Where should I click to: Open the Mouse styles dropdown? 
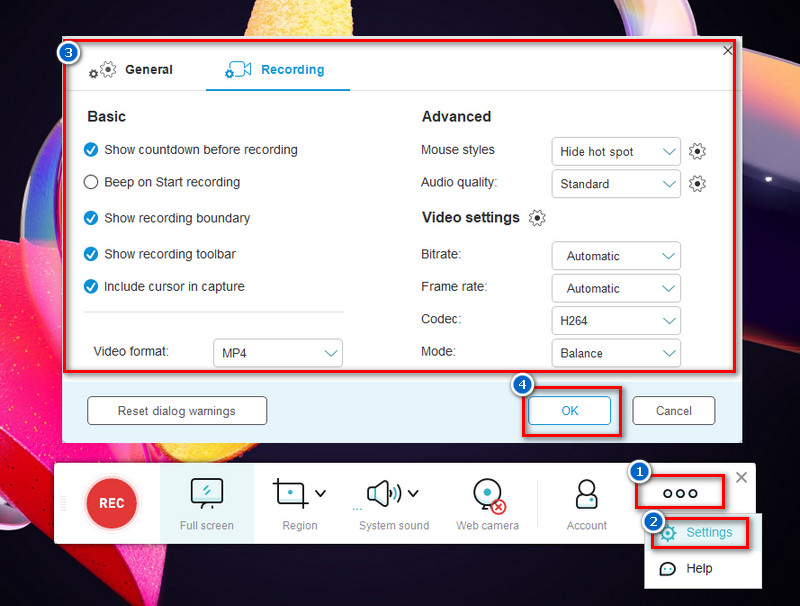(x=616, y=152)
